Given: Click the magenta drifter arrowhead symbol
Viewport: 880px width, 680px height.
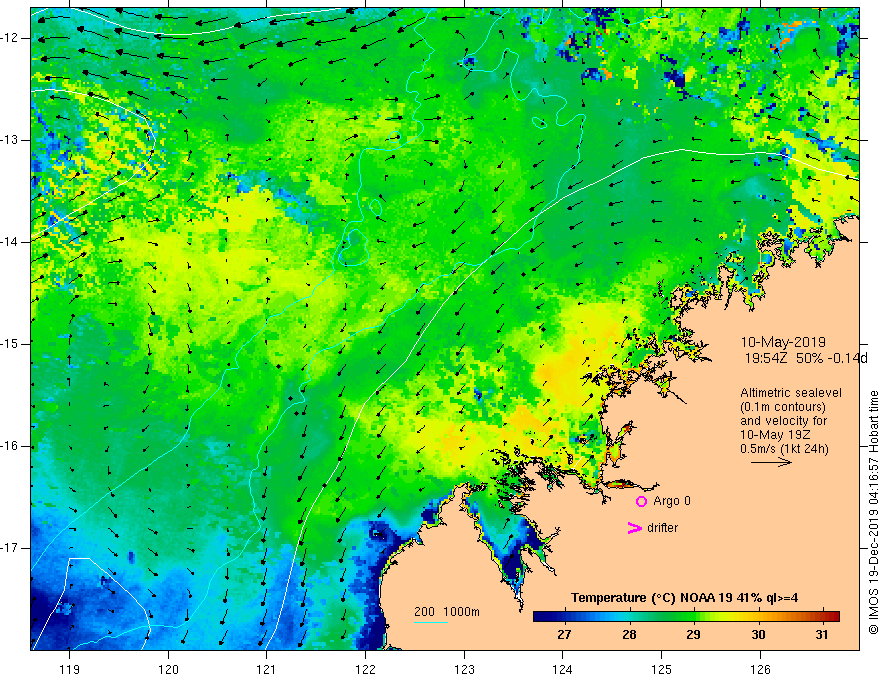Looking at the screenshot, I should point(635,528).
